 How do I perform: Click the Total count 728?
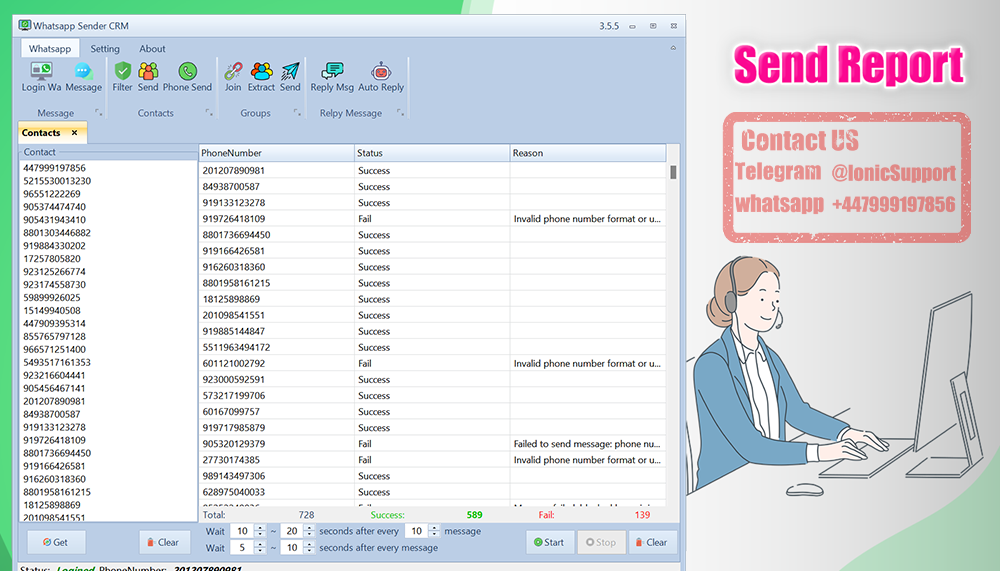coord(306,515)
